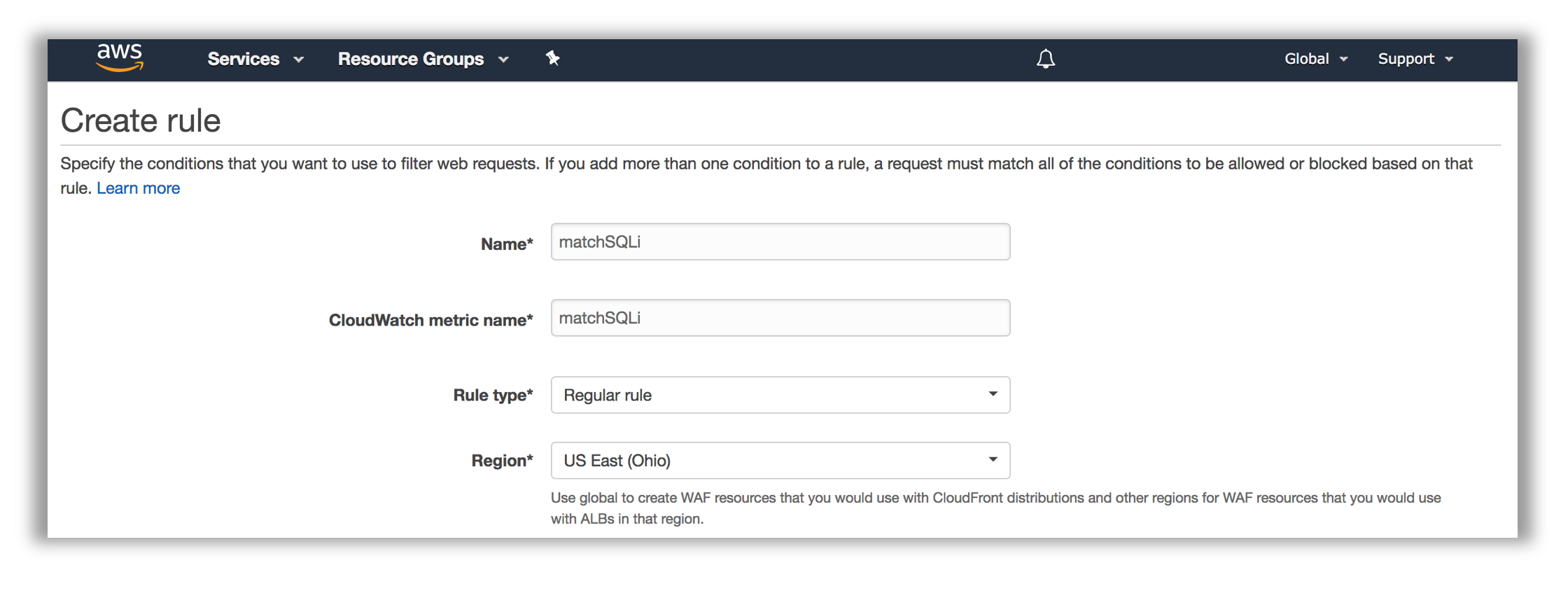Click into the Name input field
Screen dimensions: 1568x591
[780, 242]
